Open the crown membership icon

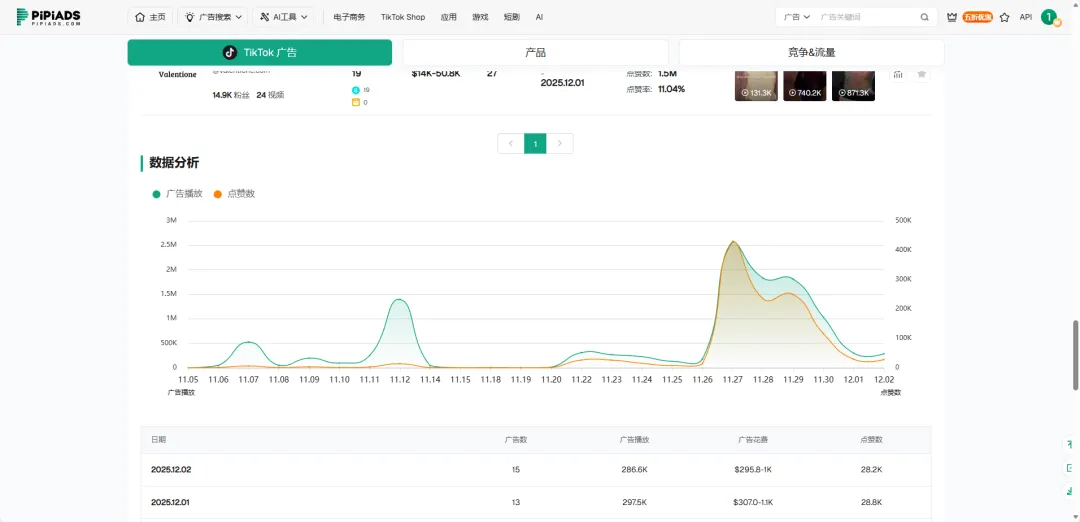pyautogui.click(x=951, y=17)
